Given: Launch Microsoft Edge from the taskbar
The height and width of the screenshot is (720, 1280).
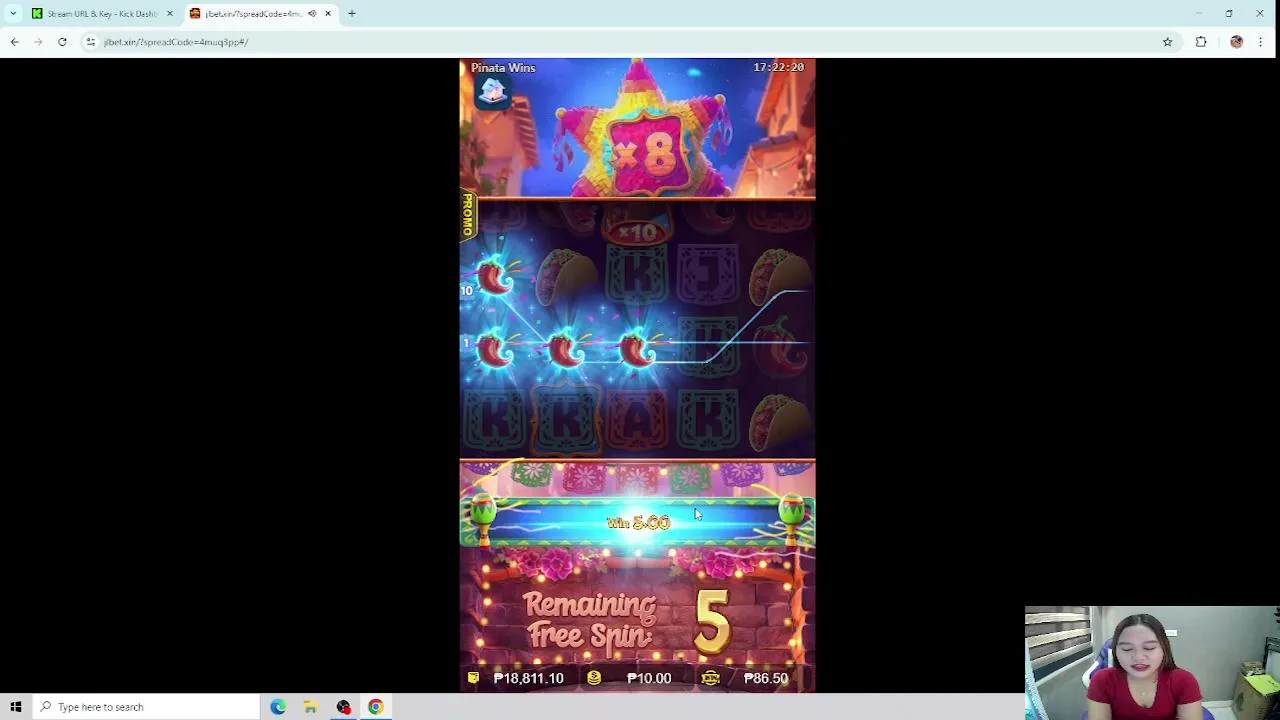Looking at the screenshot, I should coord(278,707).
